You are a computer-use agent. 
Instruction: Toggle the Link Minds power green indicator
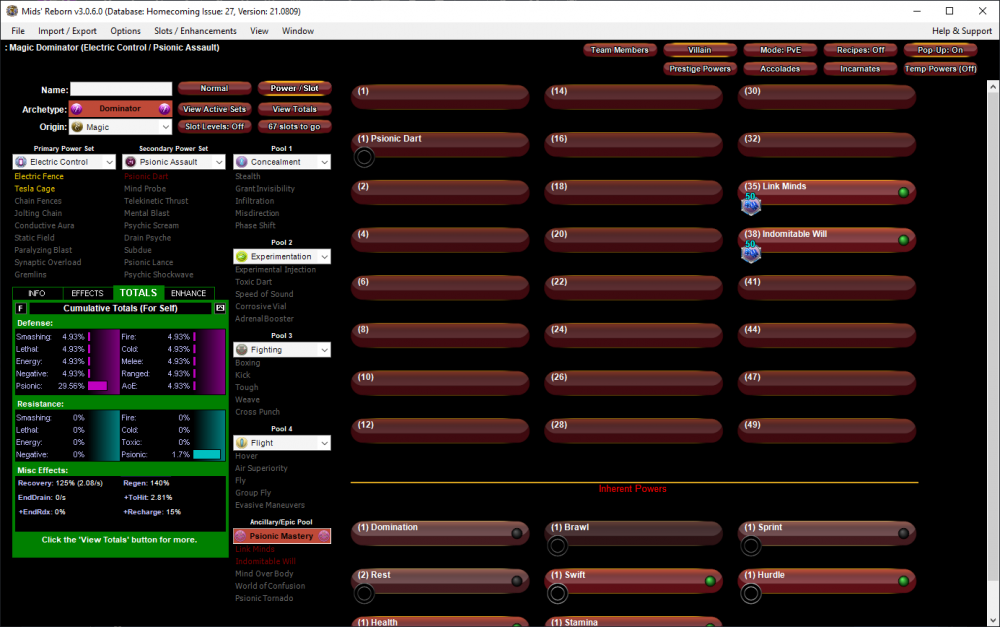click(x=903, y=192)
